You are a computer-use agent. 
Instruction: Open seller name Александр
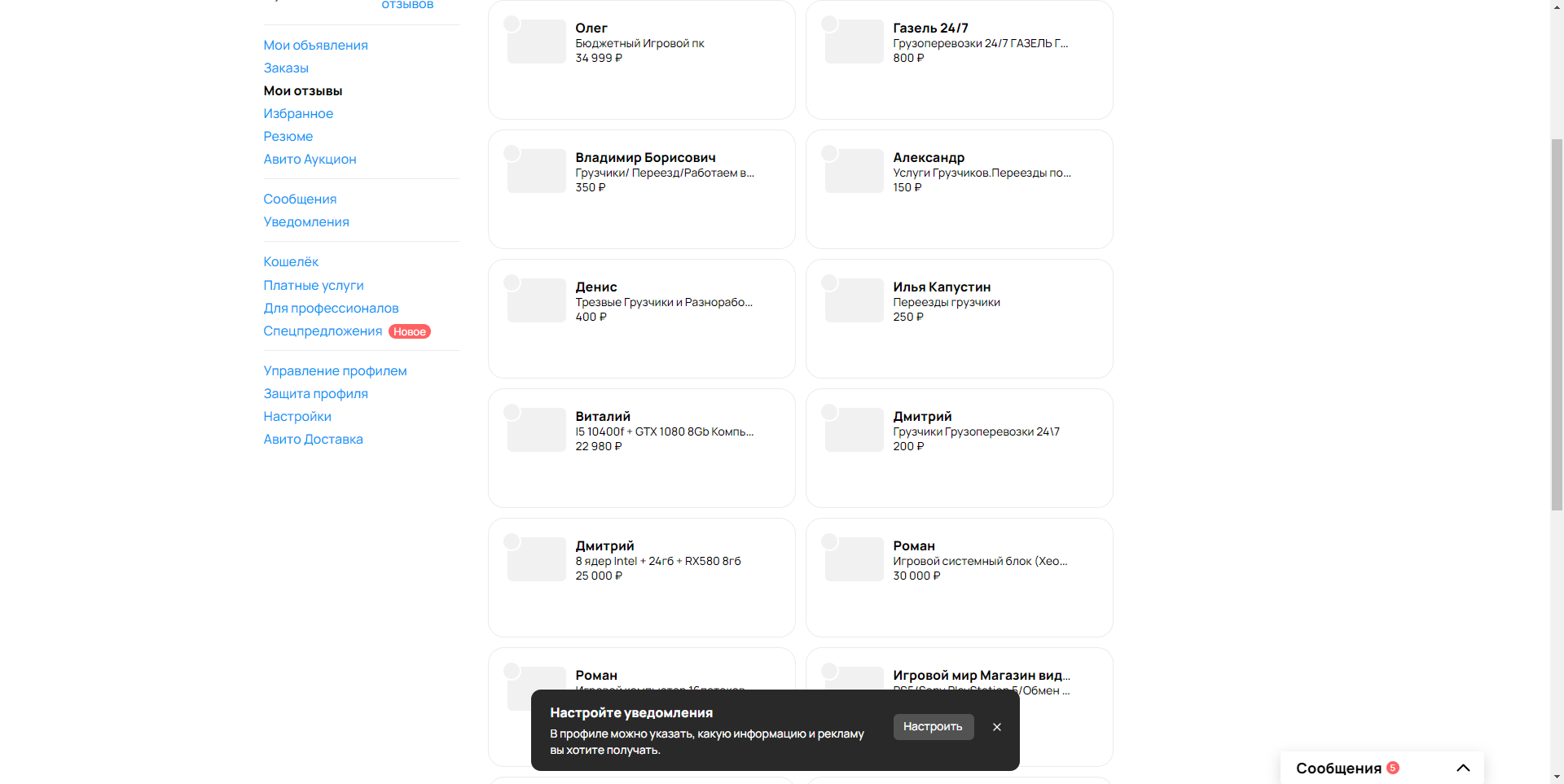929,157
